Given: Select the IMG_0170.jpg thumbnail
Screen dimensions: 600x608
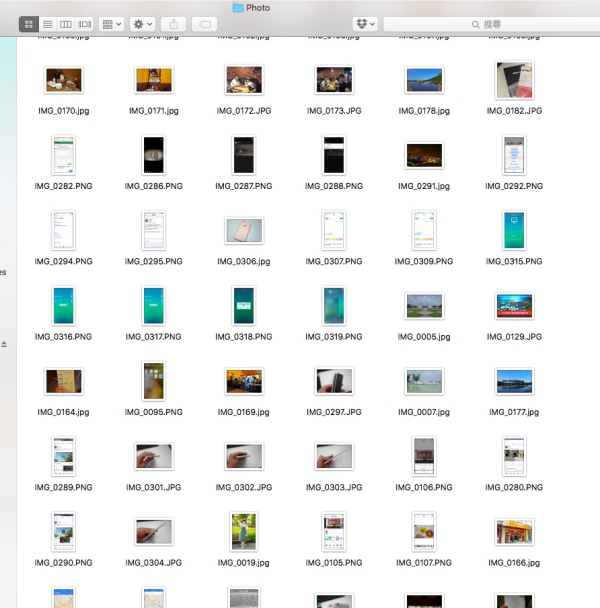Looking at the screenshot, I should (x=64, y=80).
